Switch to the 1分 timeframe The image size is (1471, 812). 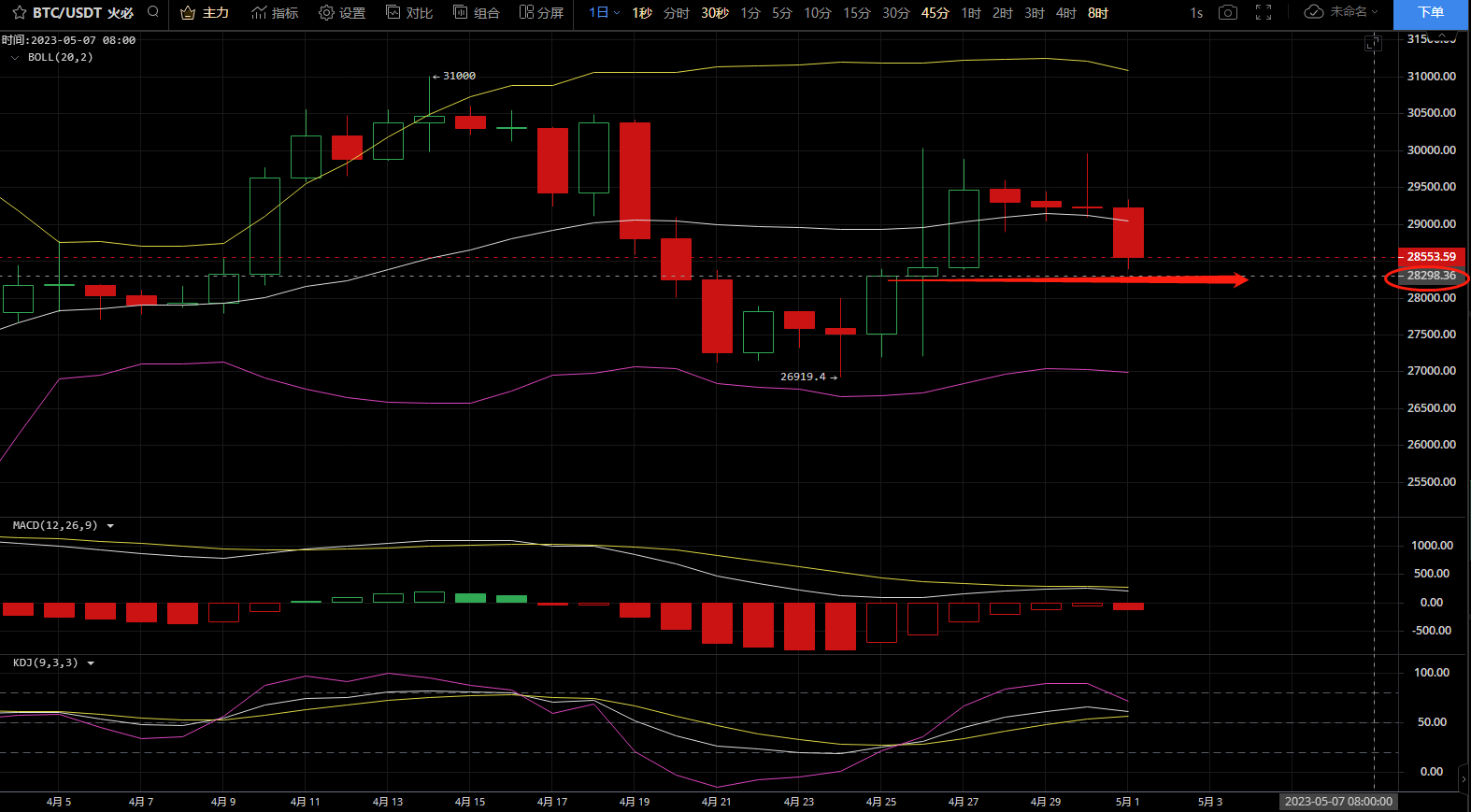[750, 13]
